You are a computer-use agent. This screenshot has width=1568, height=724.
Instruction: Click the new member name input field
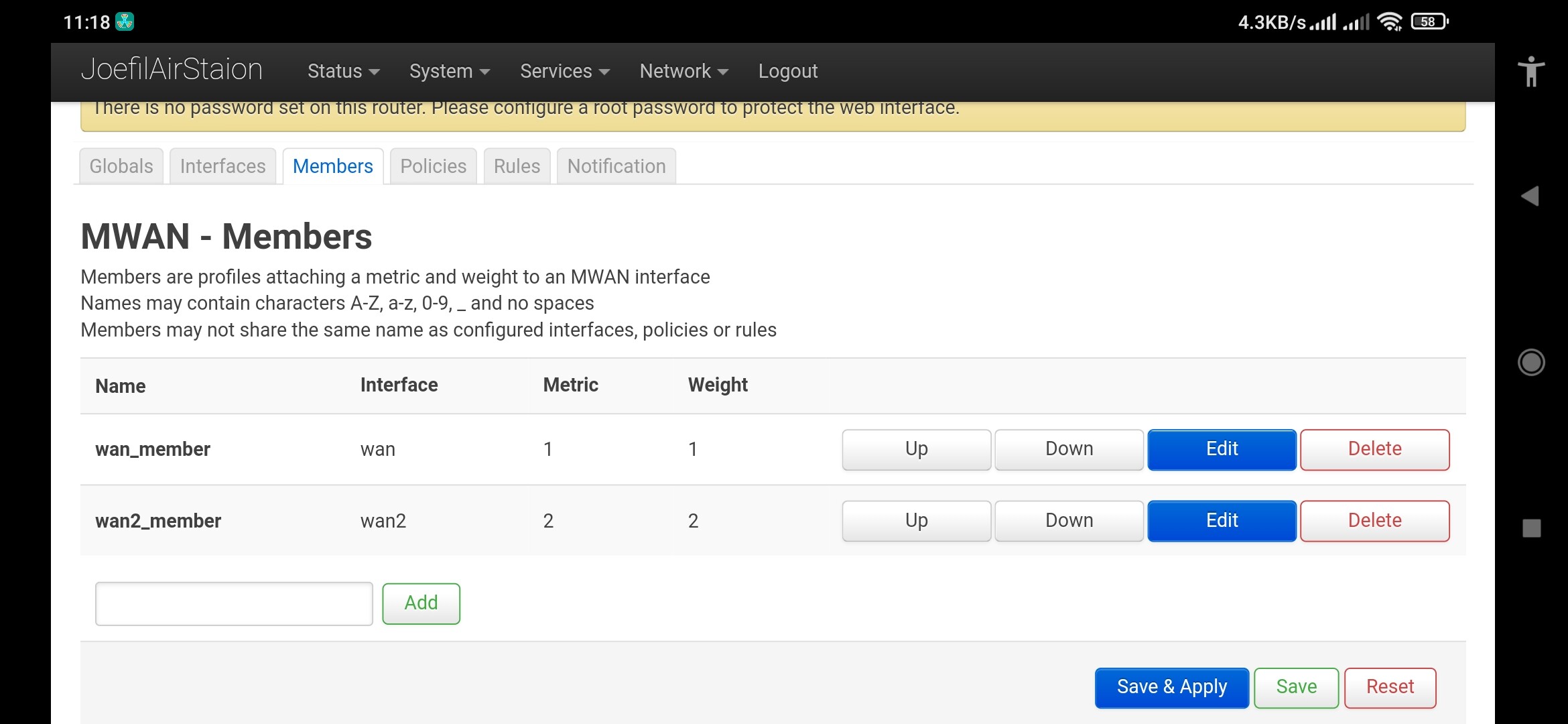(233, 603)
